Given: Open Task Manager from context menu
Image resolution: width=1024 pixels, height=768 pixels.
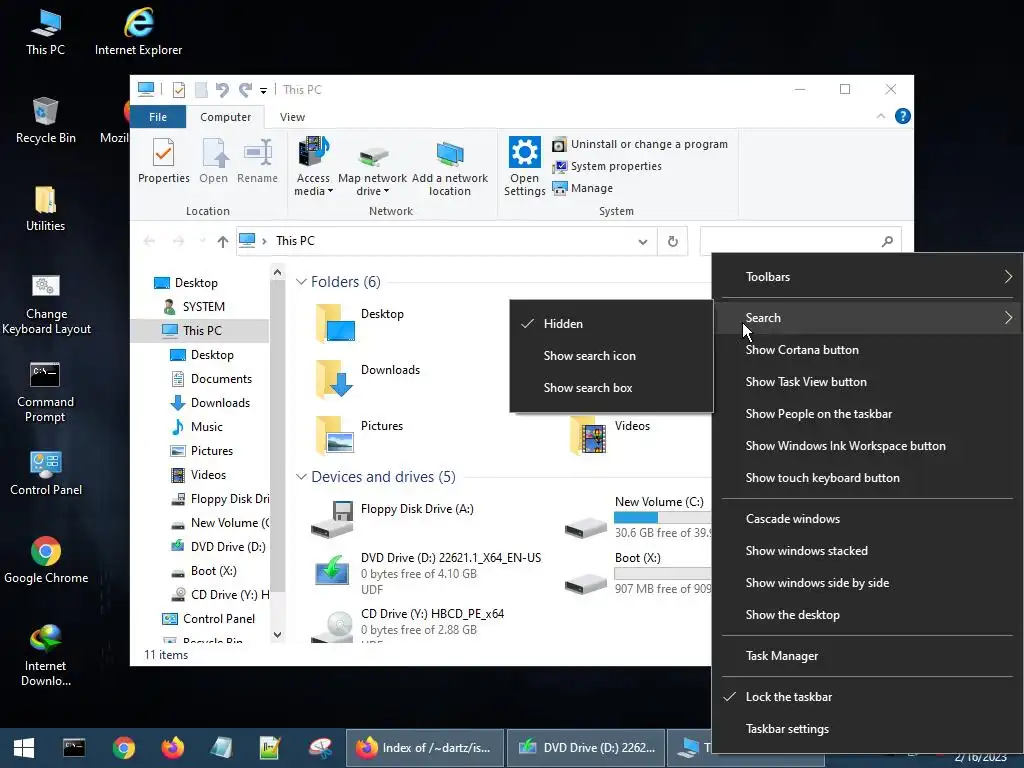Looking at the screenshot, I should (867, 656).
